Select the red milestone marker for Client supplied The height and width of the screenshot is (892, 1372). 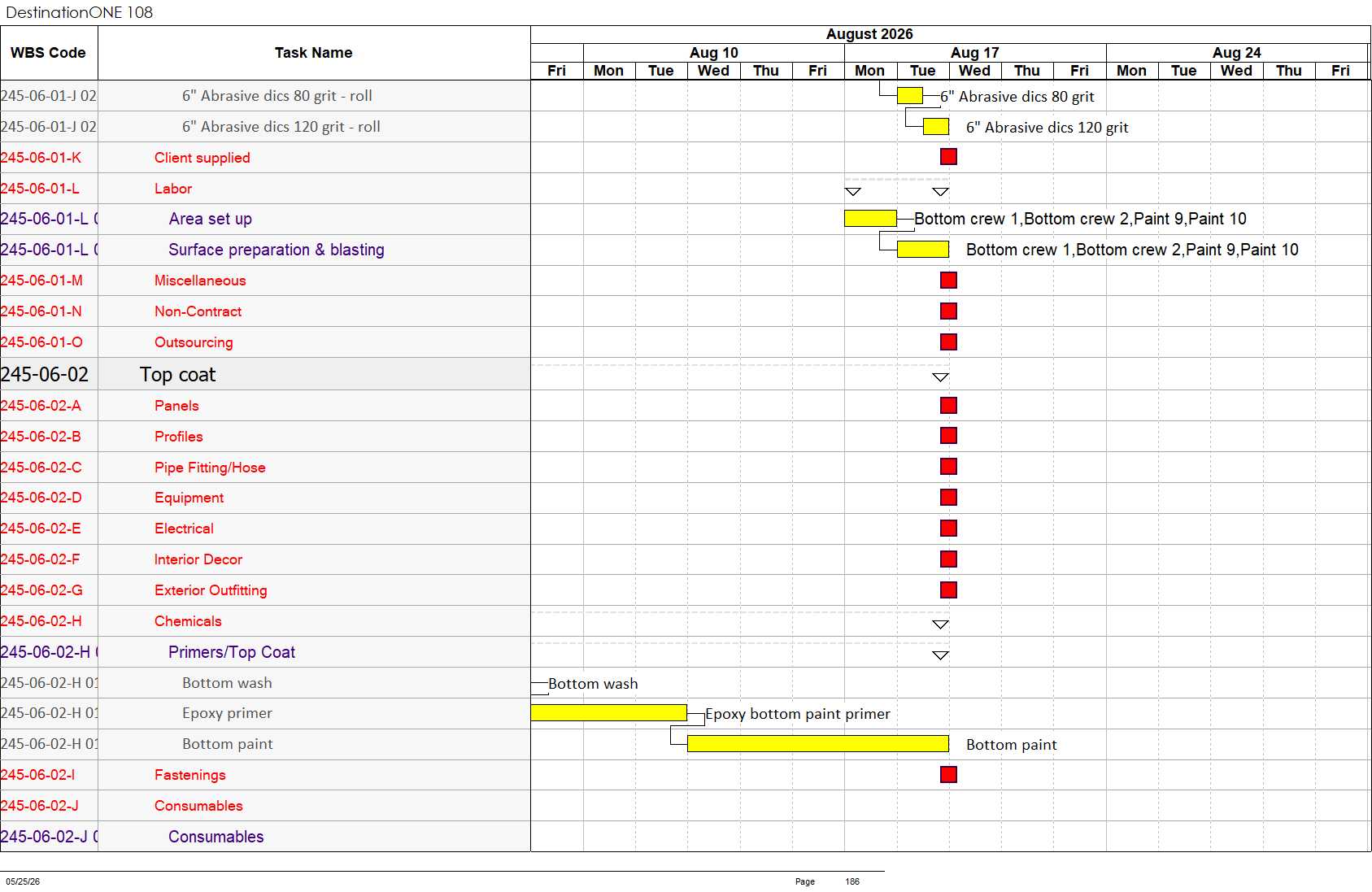tap(948, 157)
